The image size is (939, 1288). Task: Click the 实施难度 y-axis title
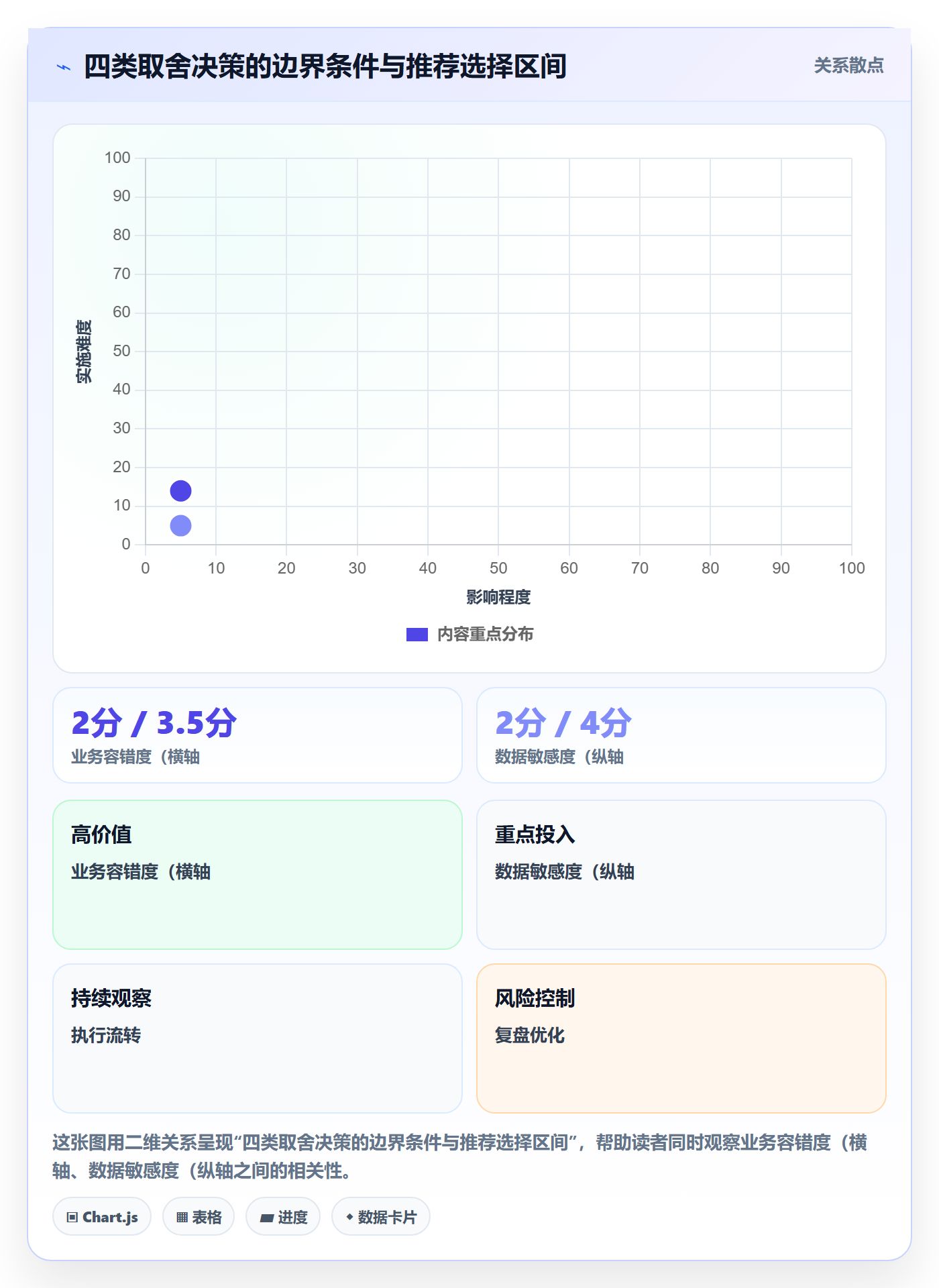pyautogui.click(x=84, y=352)
